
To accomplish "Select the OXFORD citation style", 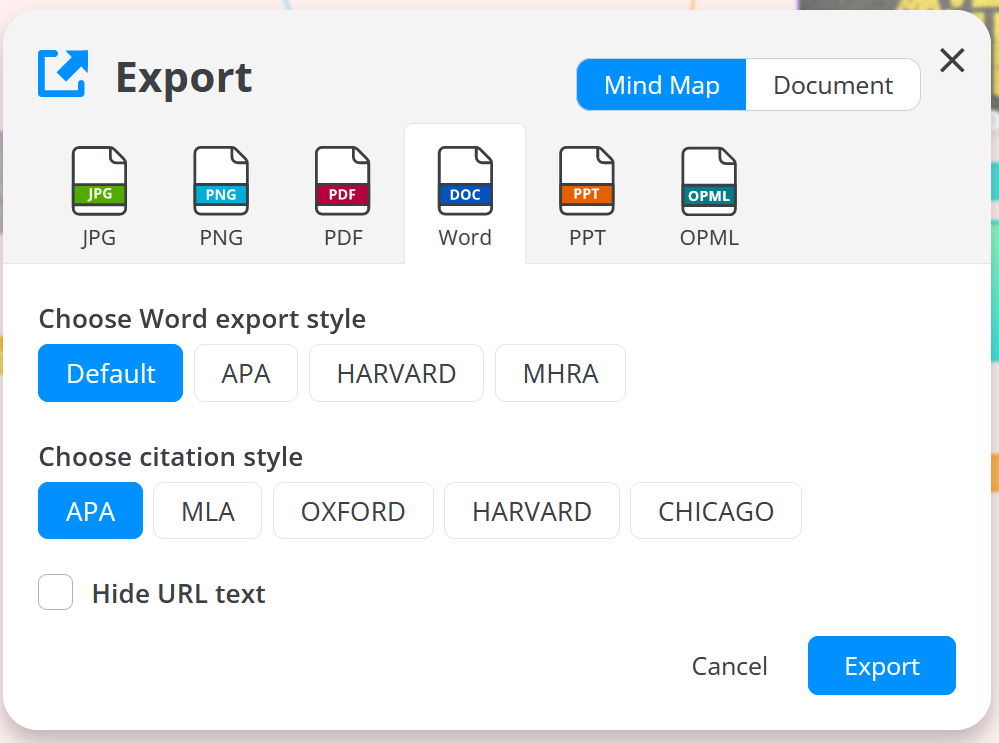I will (x=352, y=510).
